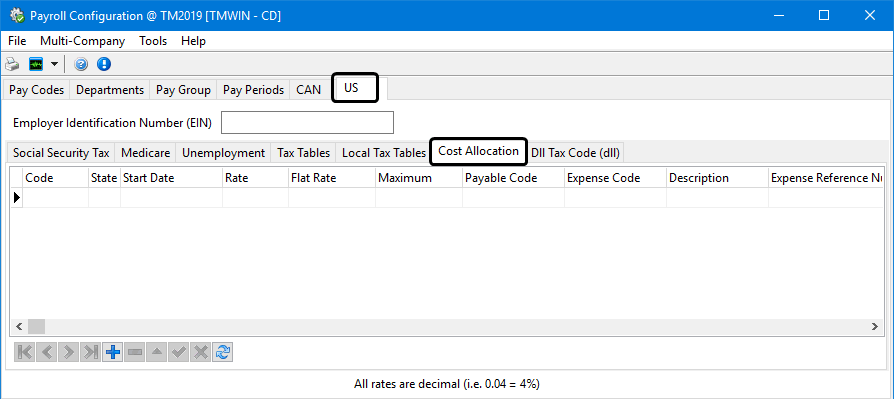Click the horizontal scrollbar right arrow
894x399 pixels.
(x=875, y=327)
